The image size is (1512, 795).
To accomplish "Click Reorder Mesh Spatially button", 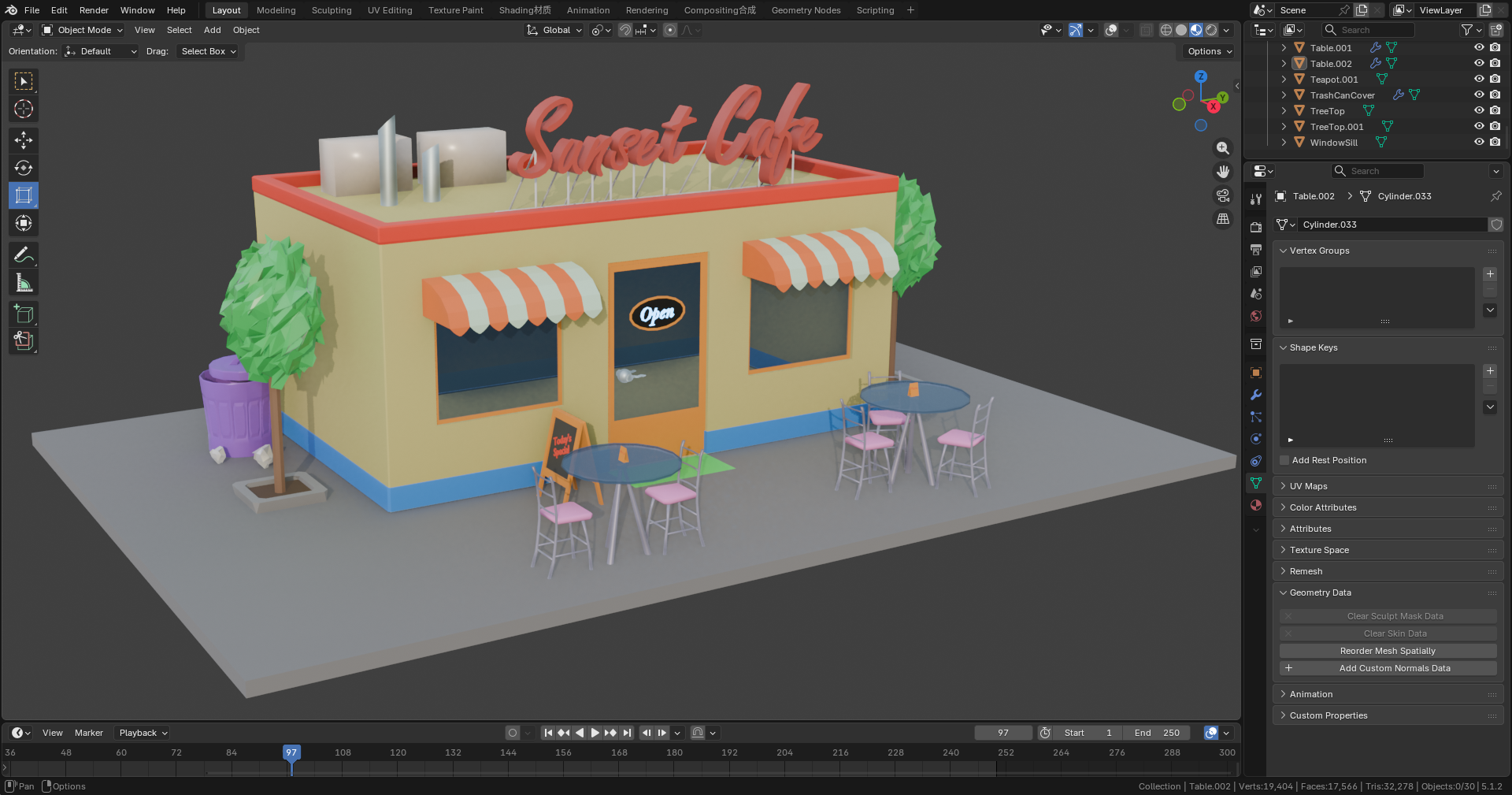I will (1388, 651).
